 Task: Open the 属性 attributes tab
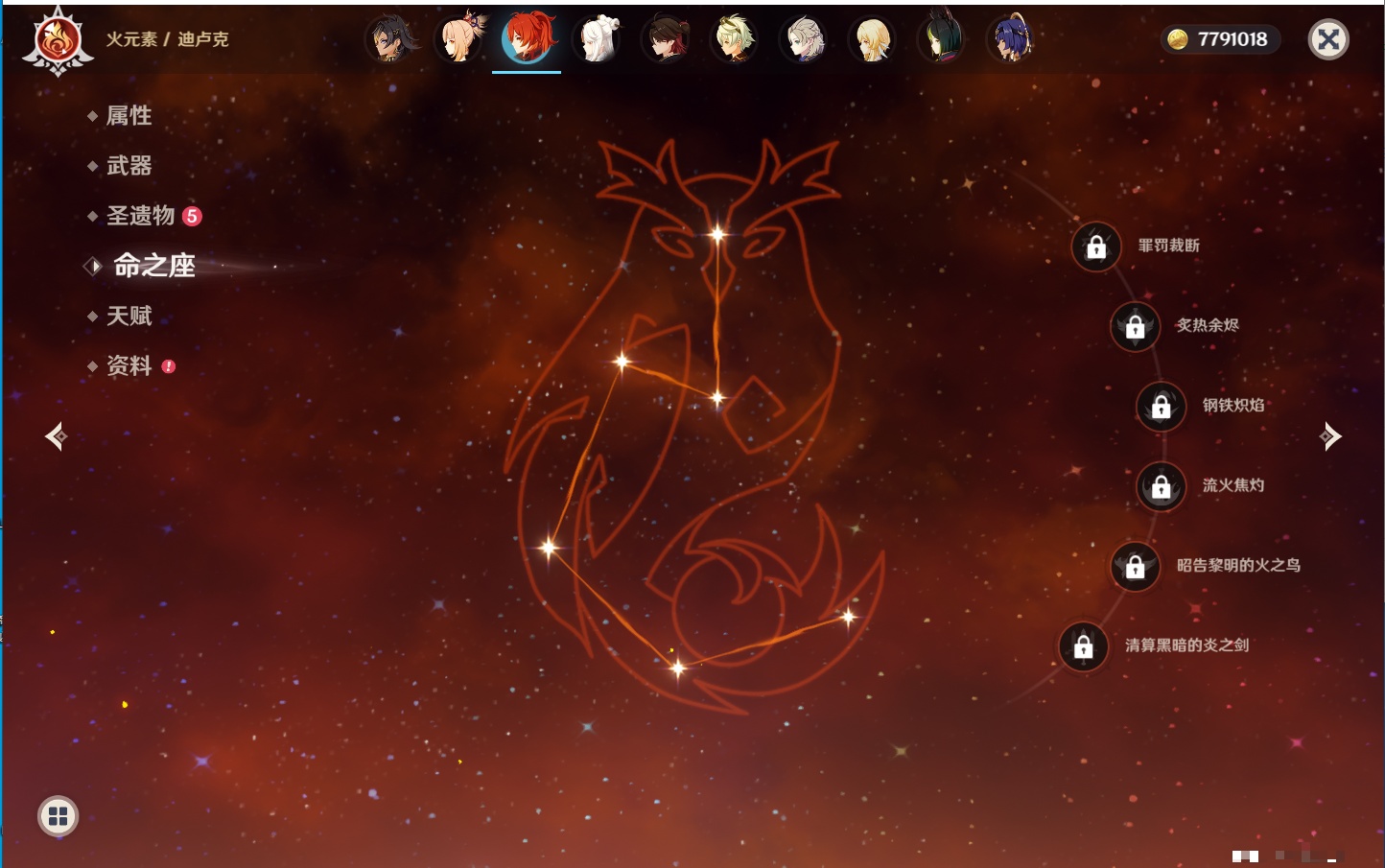coord(129,116)
